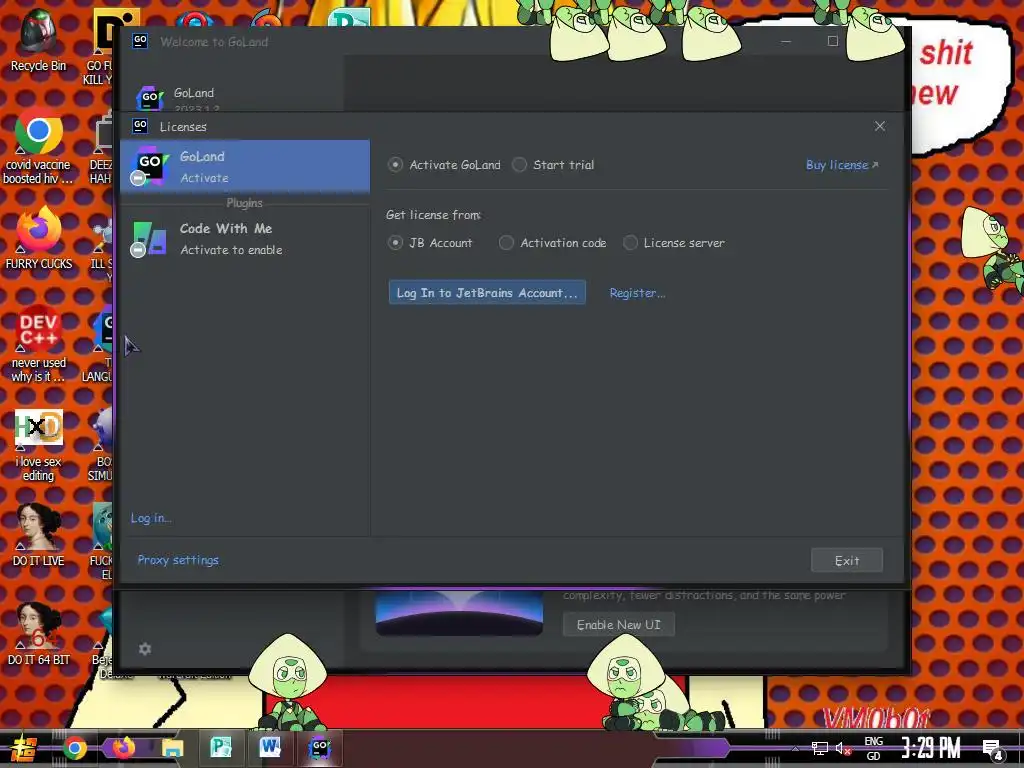Image resolution: width=1024 pixels, height=768 pixels.
Task: Click GoLand logo in Welcome window sidebar
Action: tap(150, 99)
